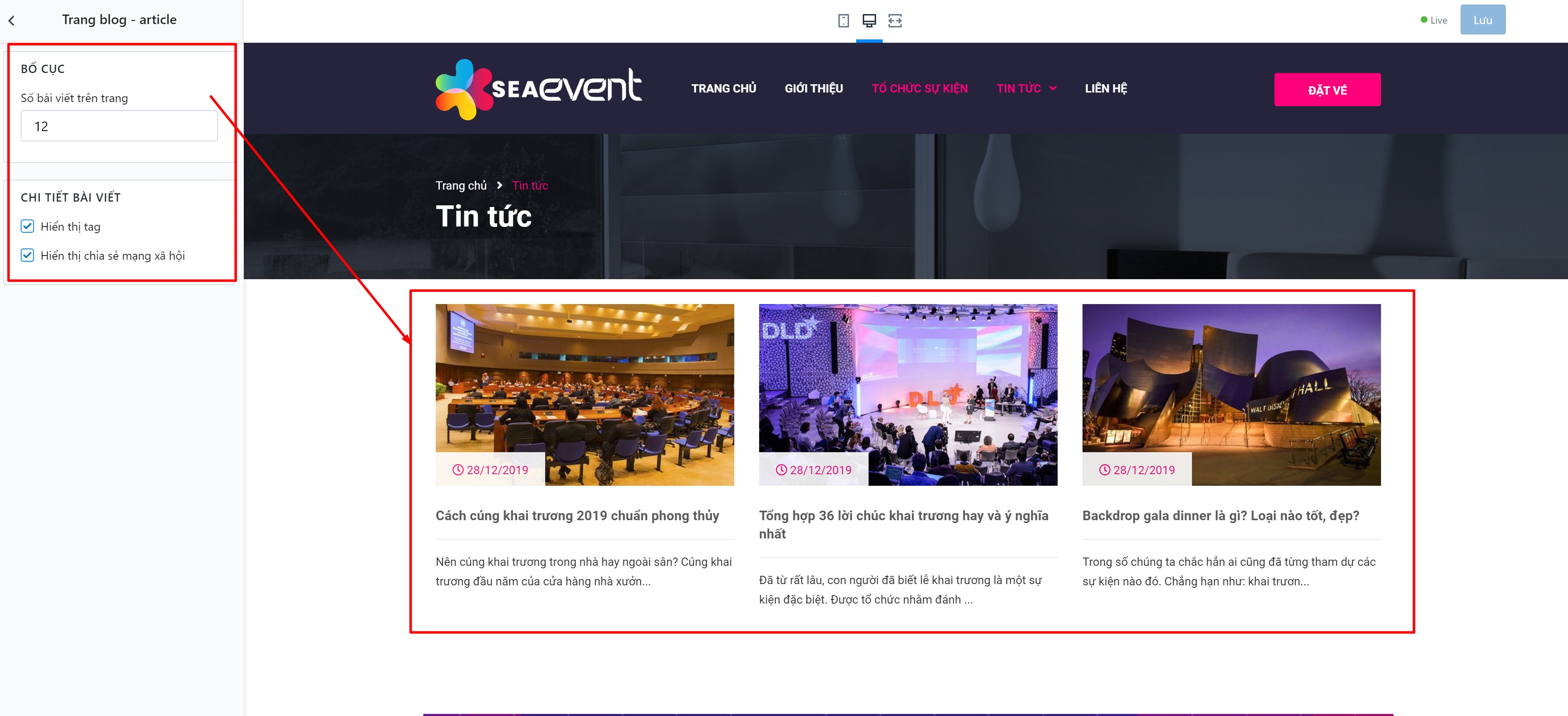This screenshot has width=1568, height=716.
Task: Click the breadcrumb chevron after Trang chủ
Action: 499,185
